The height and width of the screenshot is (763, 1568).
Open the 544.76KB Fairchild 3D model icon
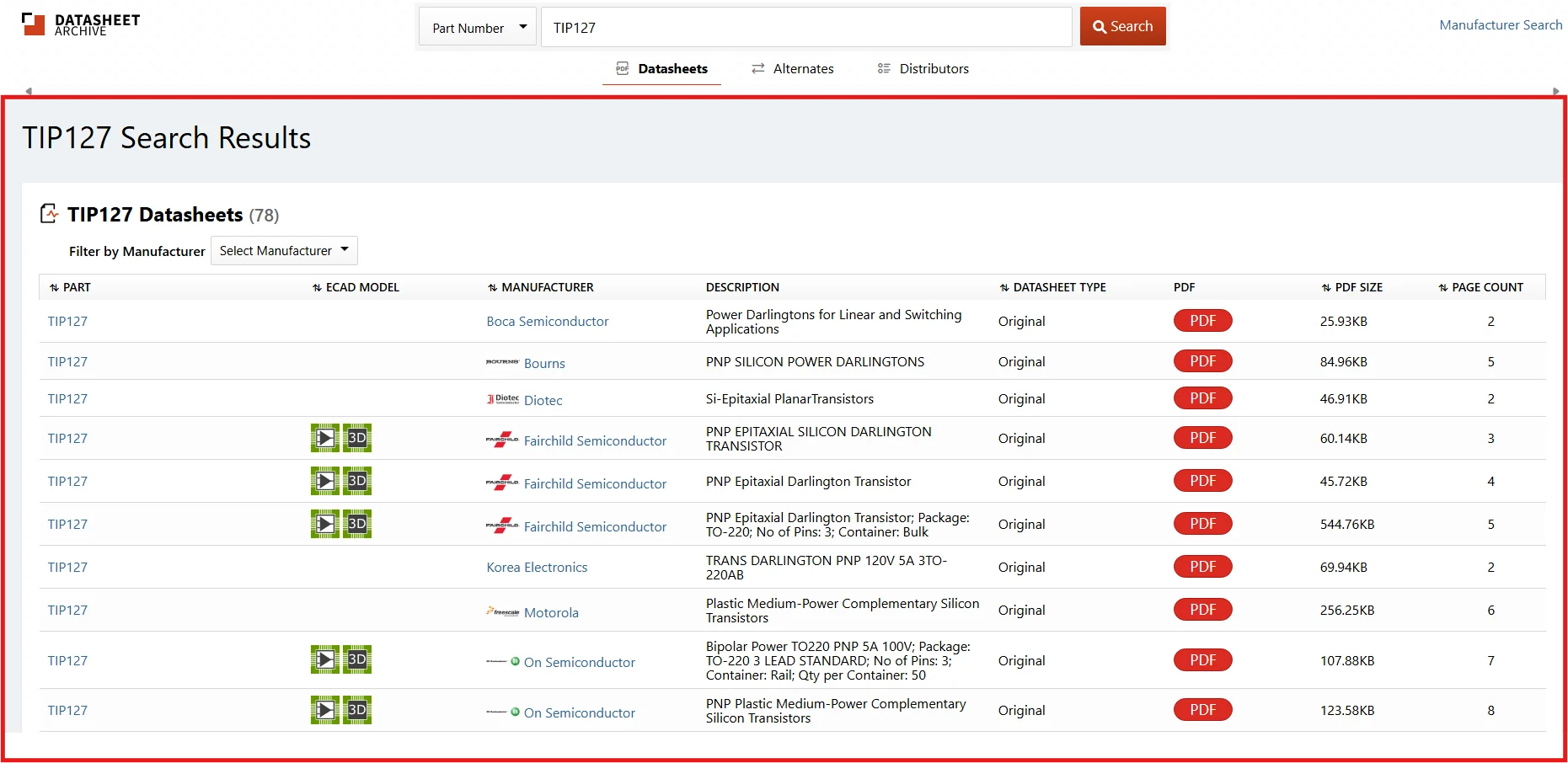pos(357,524)
